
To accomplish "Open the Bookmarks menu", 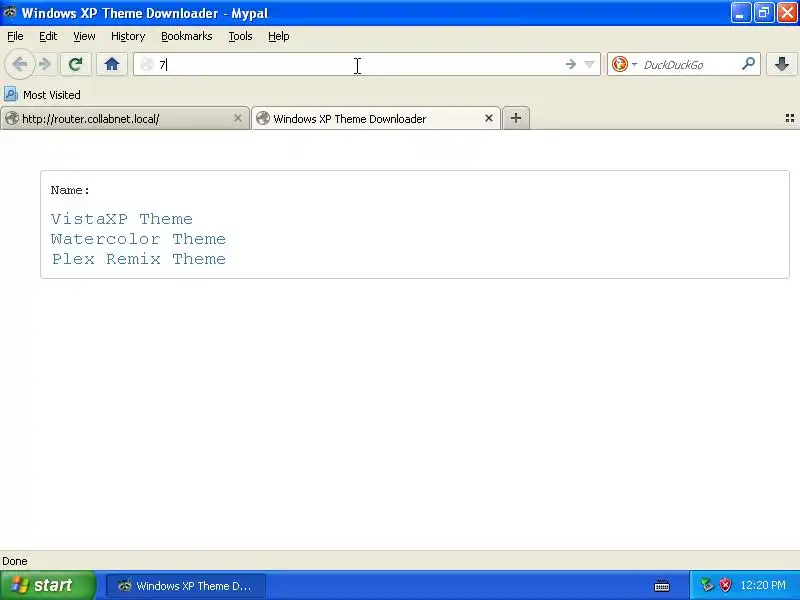I will (187, 36).
